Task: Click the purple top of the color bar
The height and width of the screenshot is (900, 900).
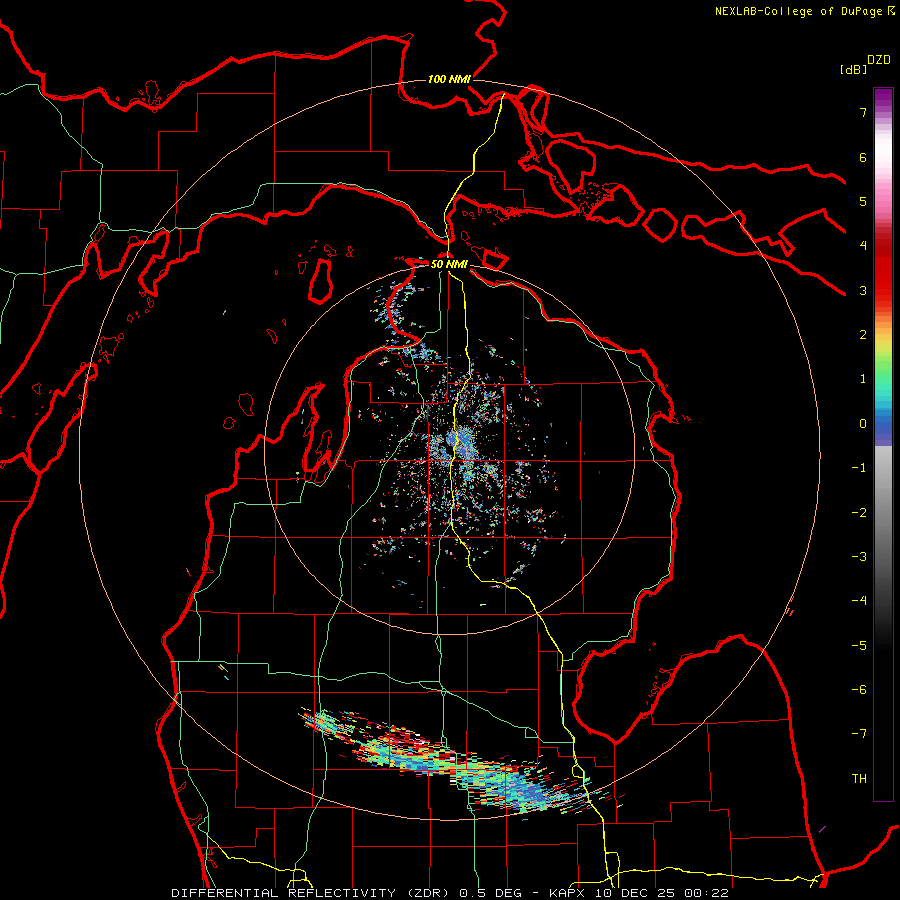Action: [x=883, y=96]
